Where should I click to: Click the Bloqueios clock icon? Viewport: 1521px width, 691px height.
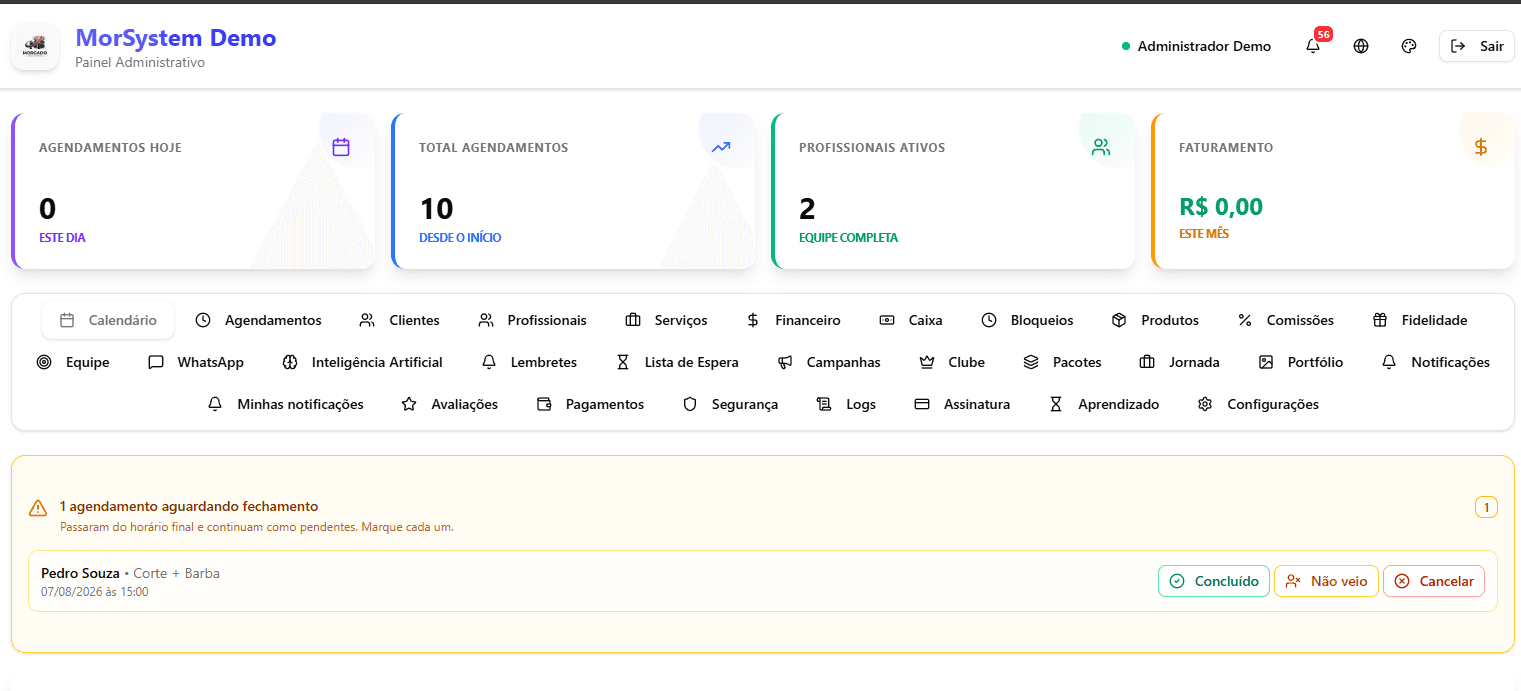pos(989,320)
